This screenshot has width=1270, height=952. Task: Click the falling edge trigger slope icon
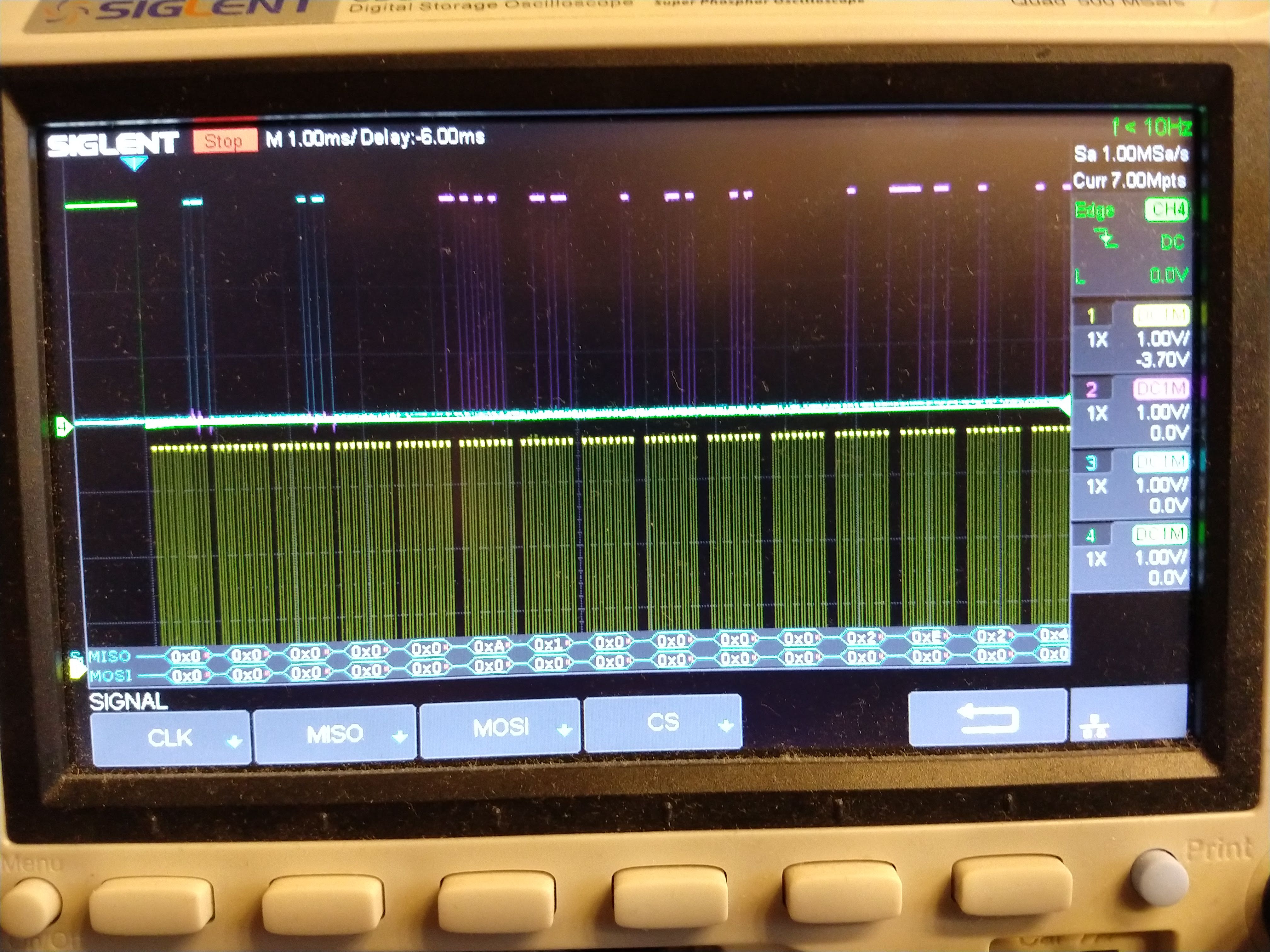click(x=1105, y=238)
